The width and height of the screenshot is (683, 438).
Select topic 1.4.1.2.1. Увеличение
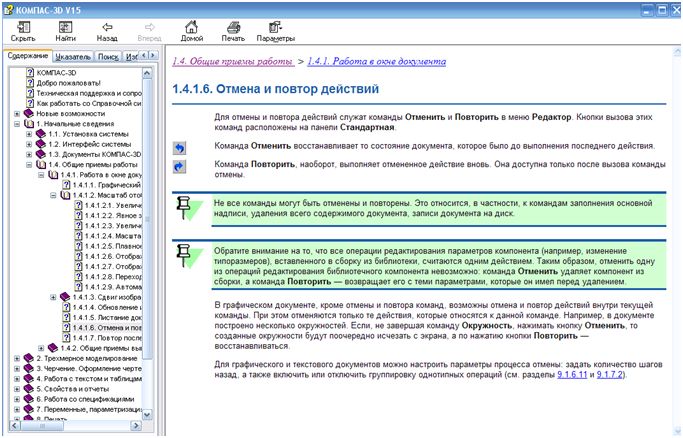[x=113, y=206]
